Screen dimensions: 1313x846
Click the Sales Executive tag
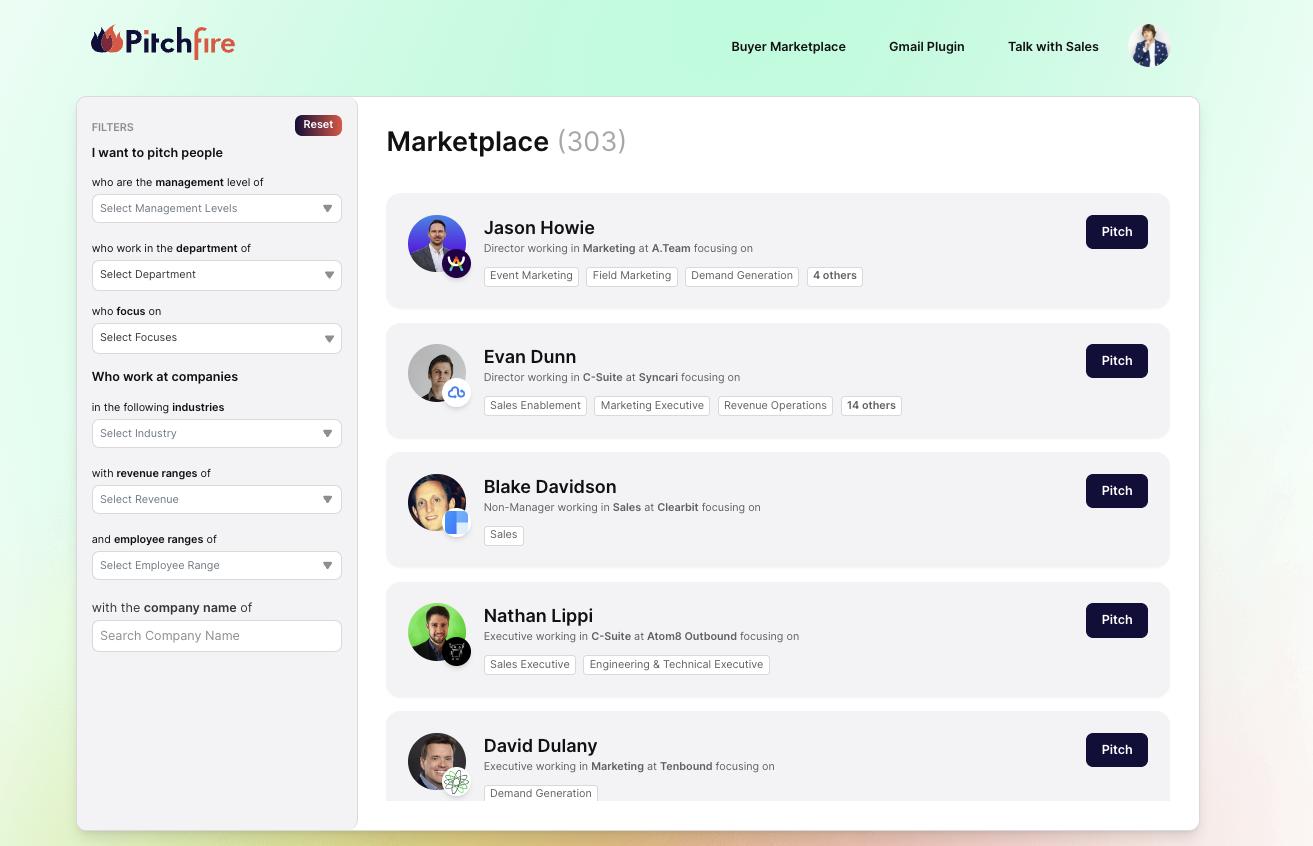[x=530, y=665]
